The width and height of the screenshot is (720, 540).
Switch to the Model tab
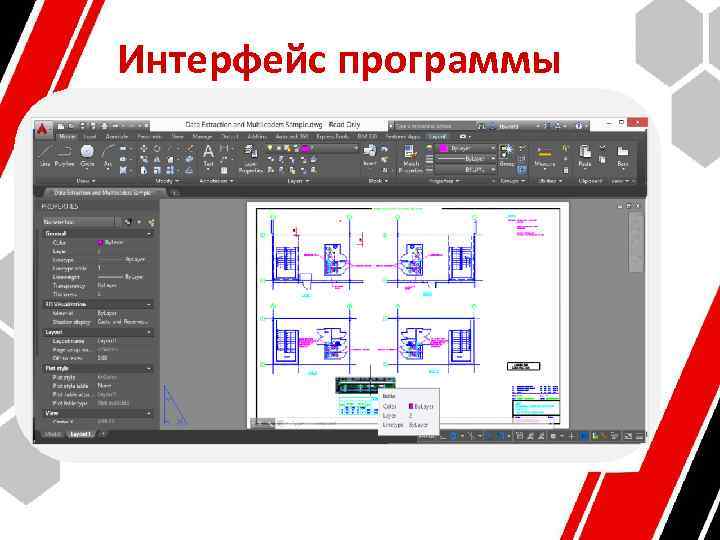[x=53, y=434]
